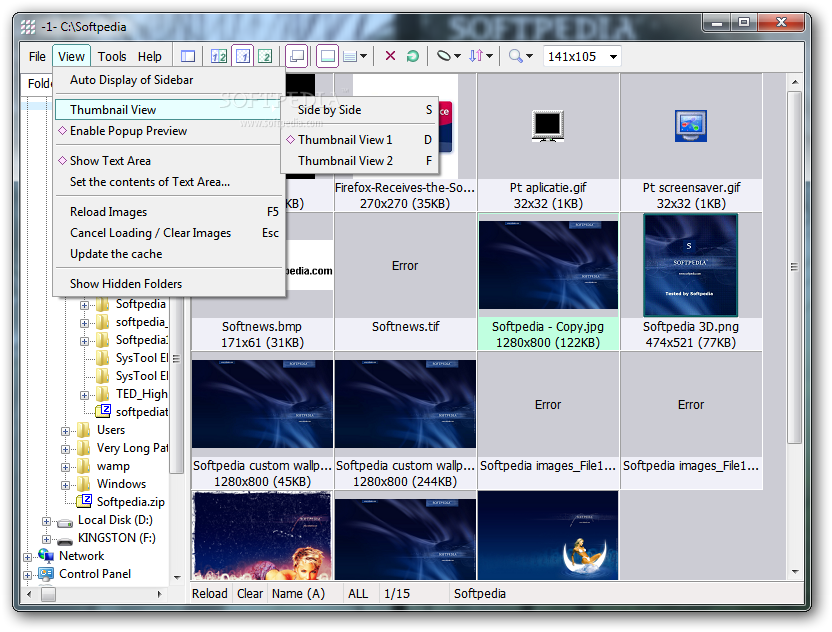Click the Windows folder icon
The image size is (832, 632).
pyautogui.click(x=84, y=484)
